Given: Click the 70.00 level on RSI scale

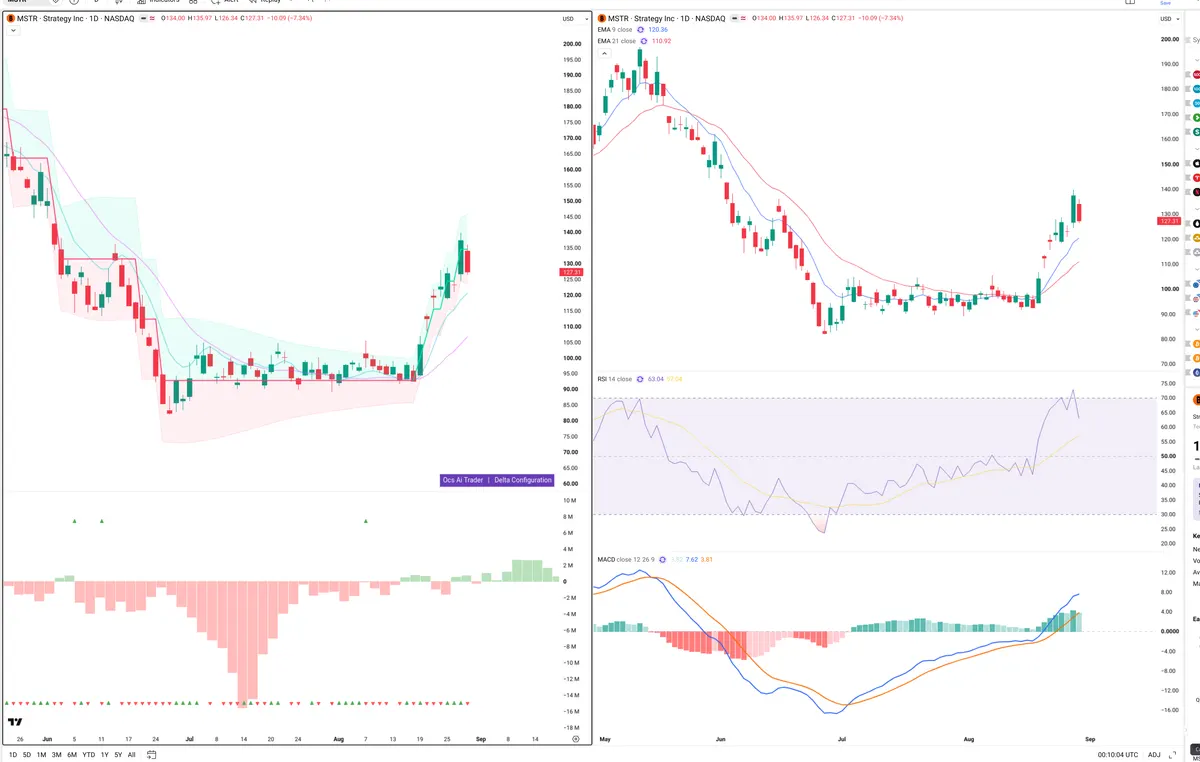Looking at the screenshot, I should 1167,398.
